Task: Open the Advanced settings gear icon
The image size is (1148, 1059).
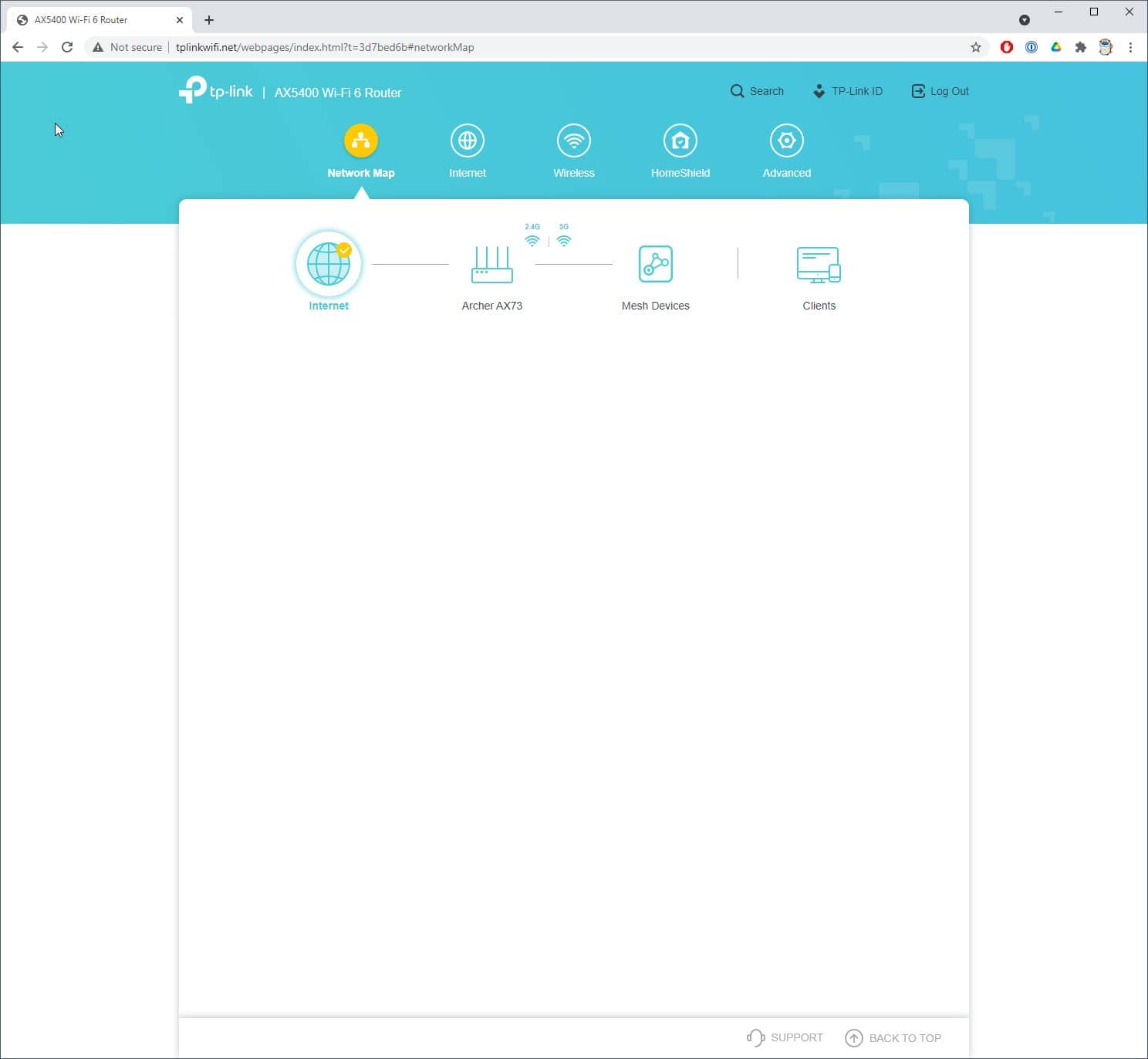Action: pyautogui.click(x=787, y=140)
